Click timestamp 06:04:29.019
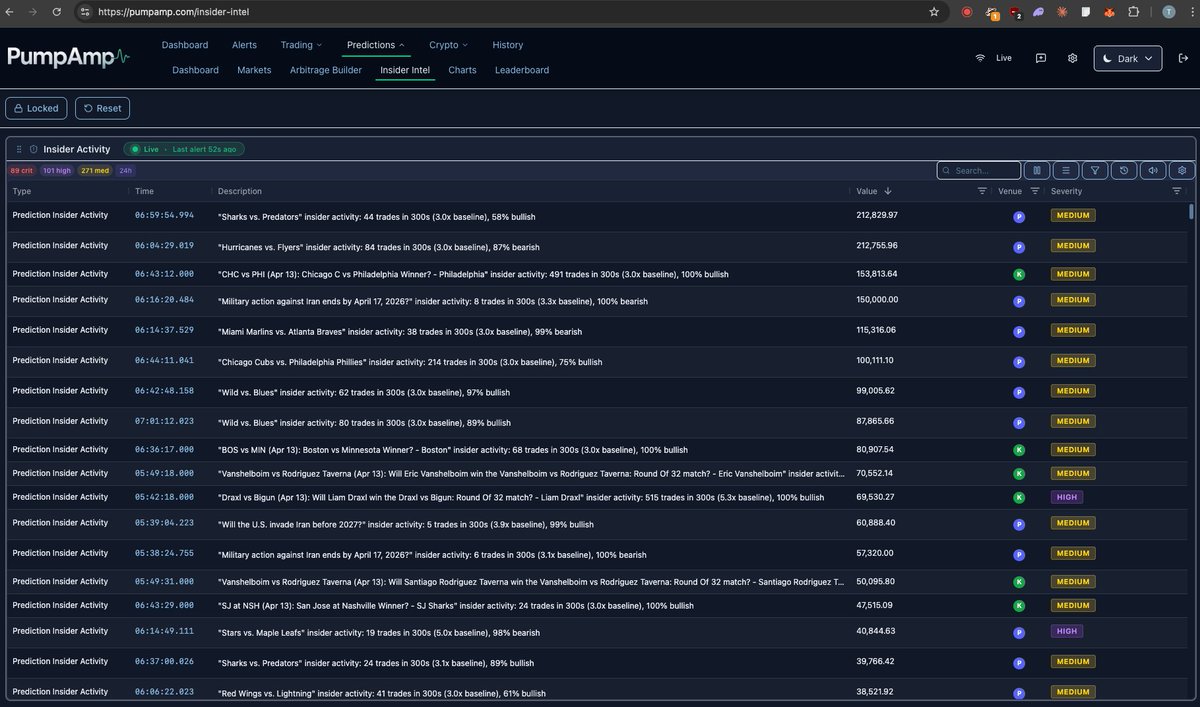1200x707 pixels. [165, 245]
